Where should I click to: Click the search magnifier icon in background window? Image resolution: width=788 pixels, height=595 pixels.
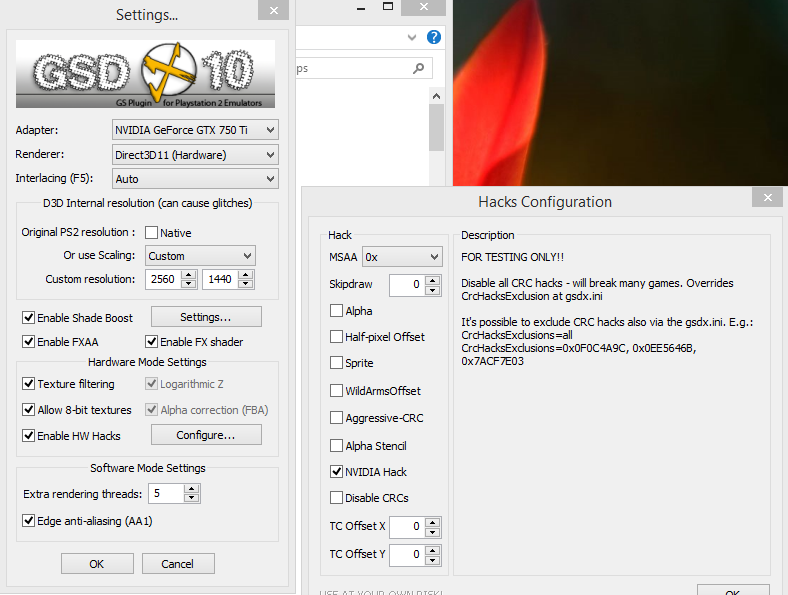(x=418, y=68)
